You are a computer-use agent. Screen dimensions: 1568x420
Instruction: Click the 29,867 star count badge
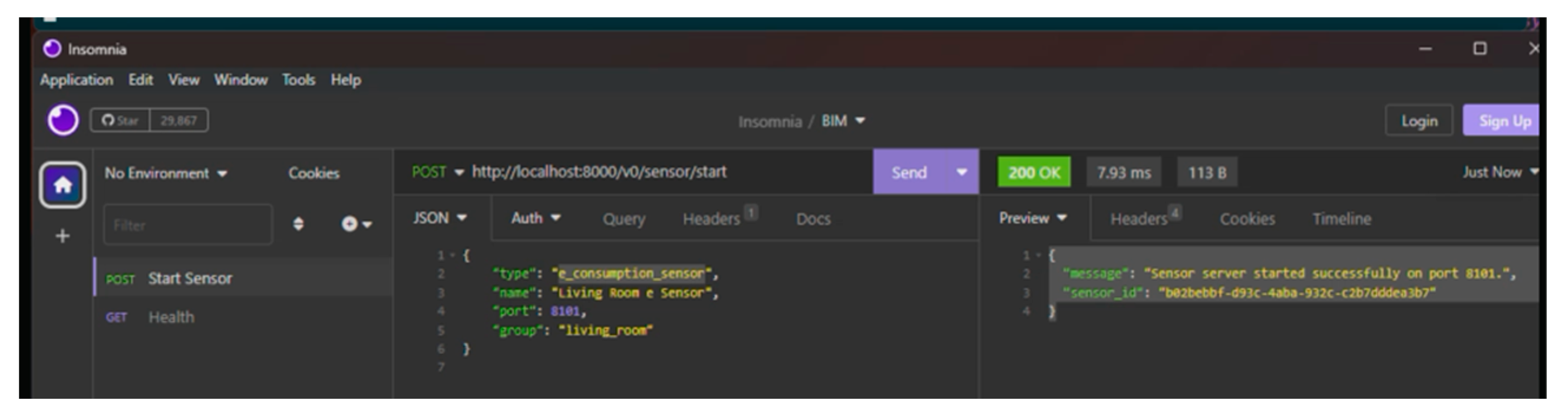pyautogui.click(x=179, y=120)
